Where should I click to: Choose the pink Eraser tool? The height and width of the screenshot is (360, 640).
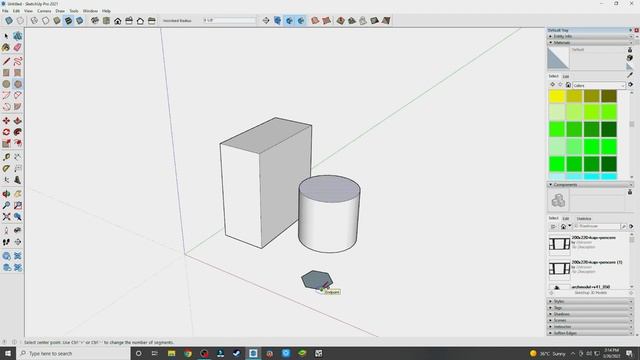click(x=18, y=48)
